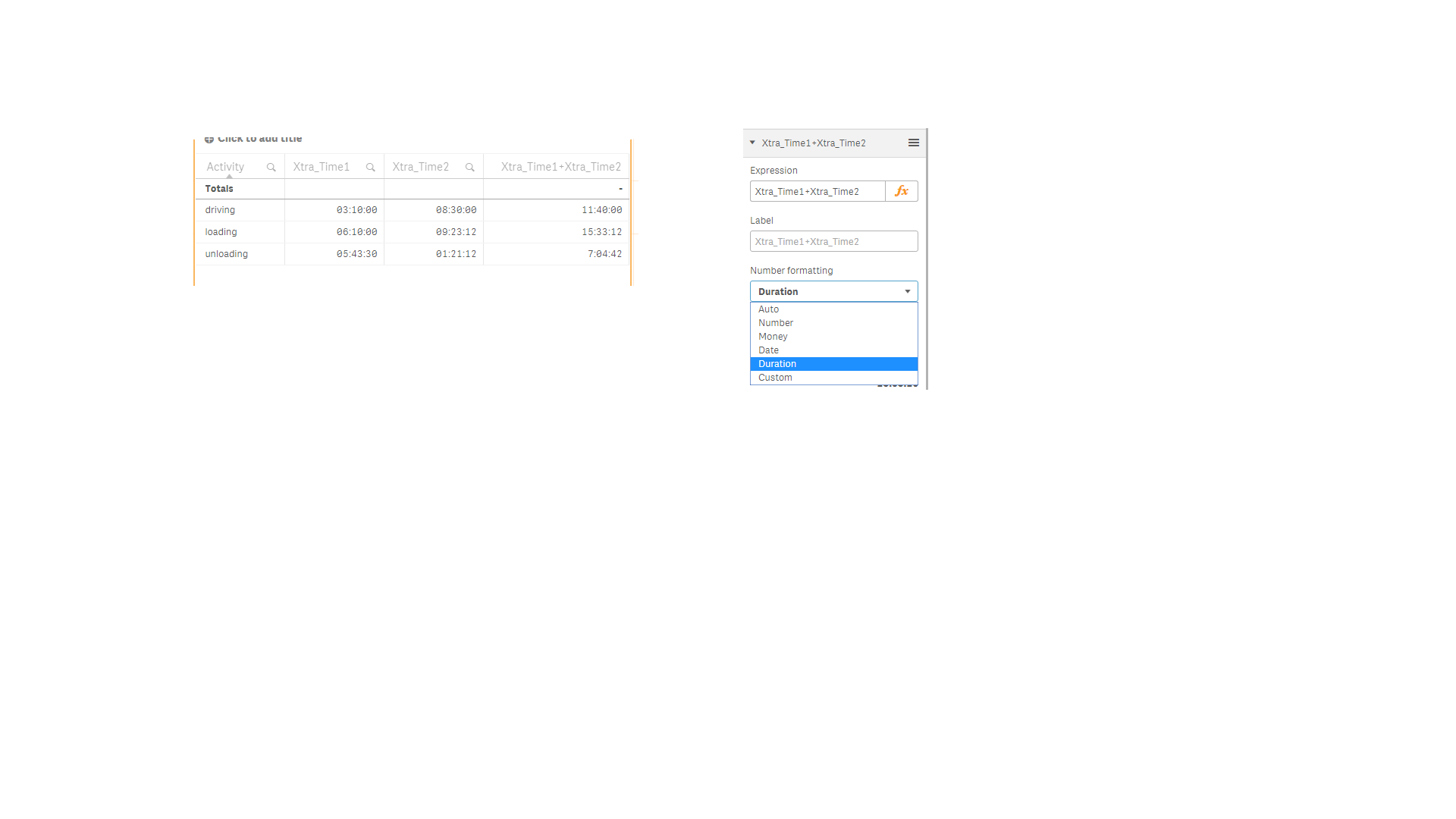Click the hamburger menu icon of measure
Screen dimensions: 1456x819
[x=913, y=143]
